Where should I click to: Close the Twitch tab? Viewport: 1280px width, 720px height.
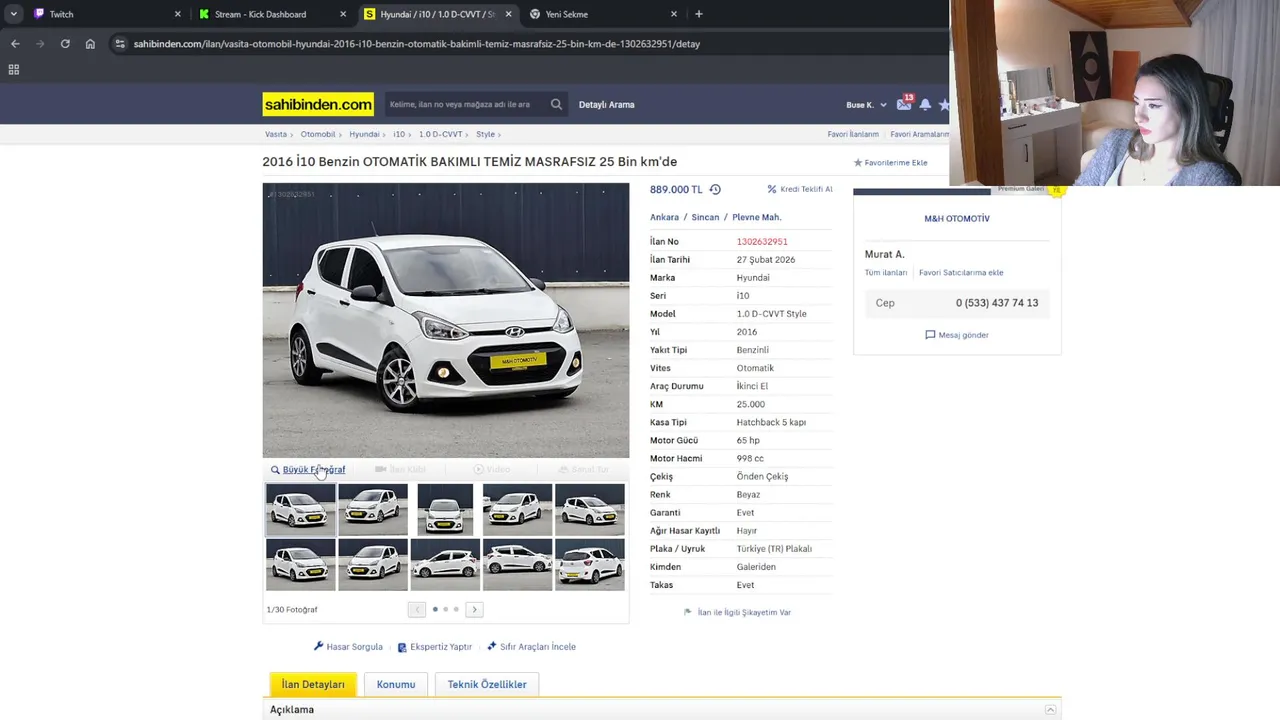click(x=178, y=14)
